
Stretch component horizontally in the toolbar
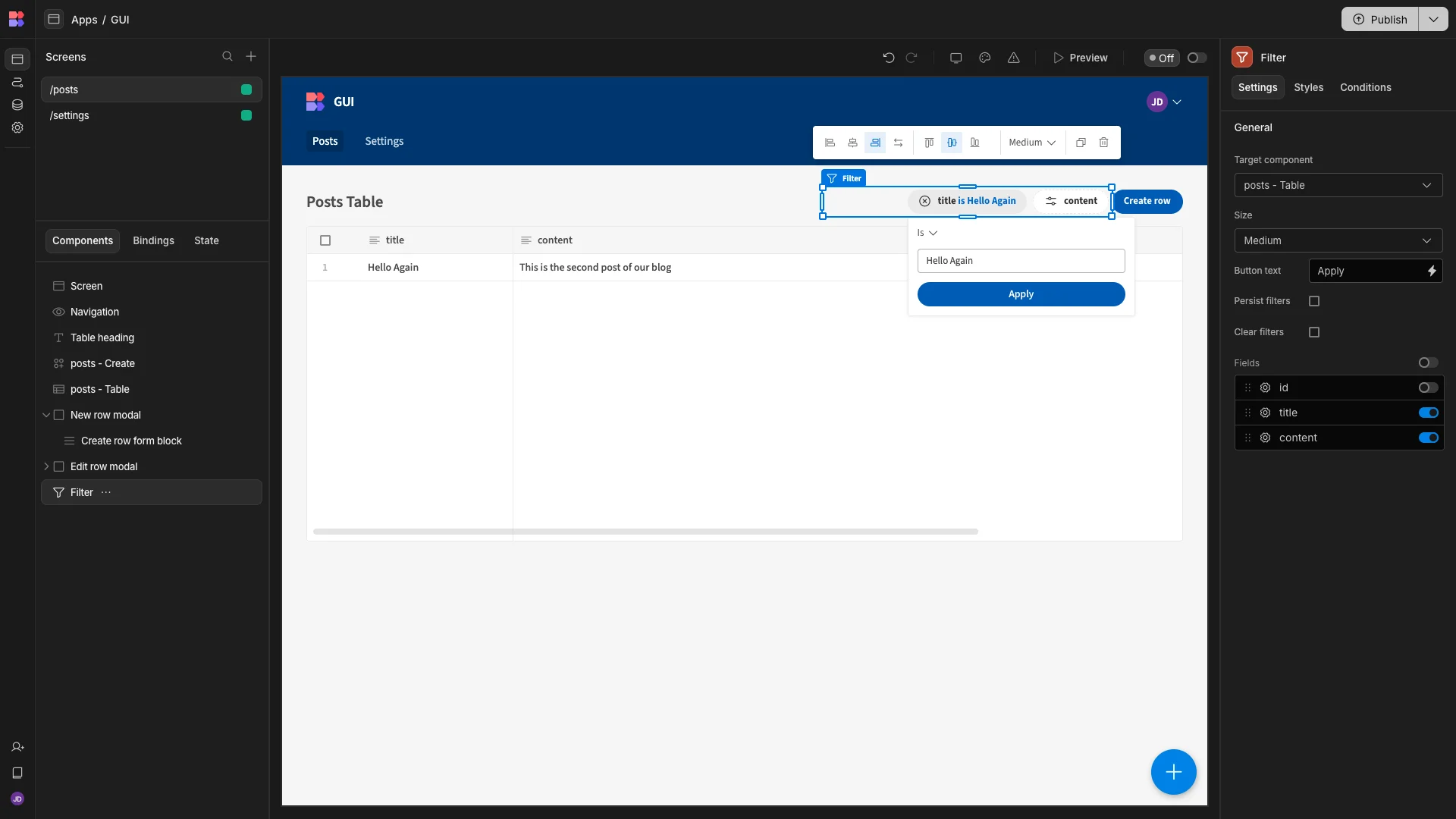coord(898,143)
